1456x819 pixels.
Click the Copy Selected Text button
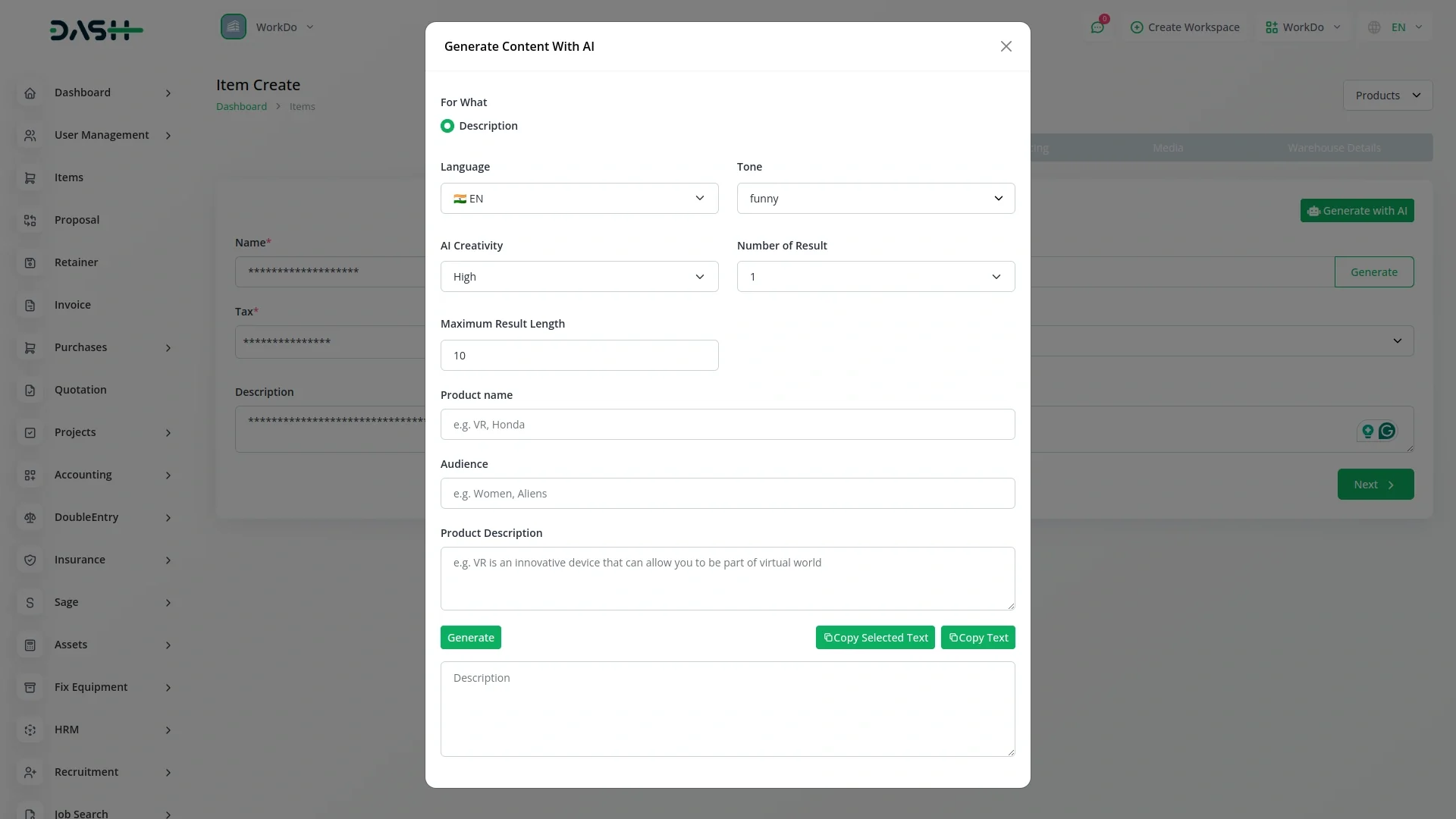(875, 638)
